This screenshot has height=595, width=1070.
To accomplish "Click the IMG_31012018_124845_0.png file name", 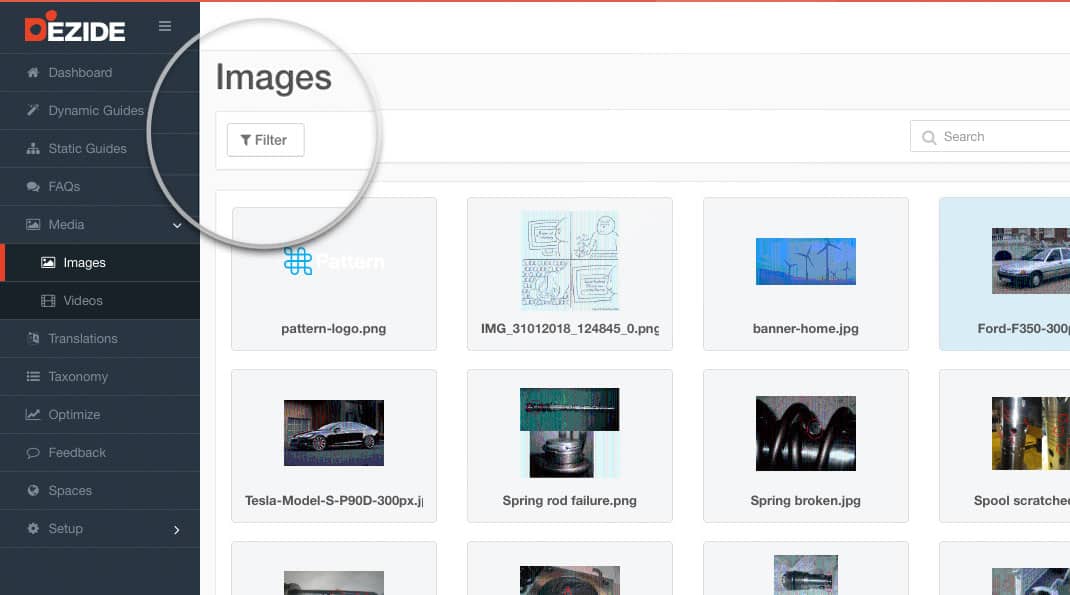I will 570,329.
